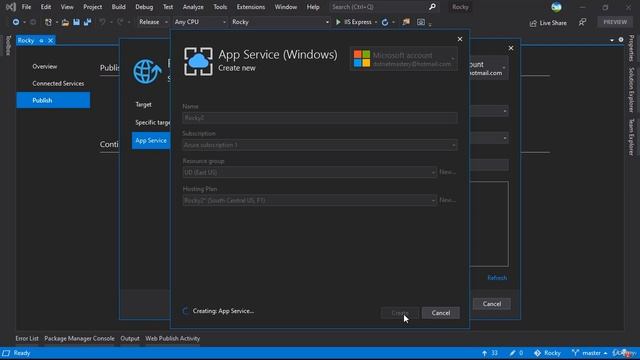This screenshot has width=640, height=360.
Task: Click the redo toolbar icon
Action: [120, 22]
